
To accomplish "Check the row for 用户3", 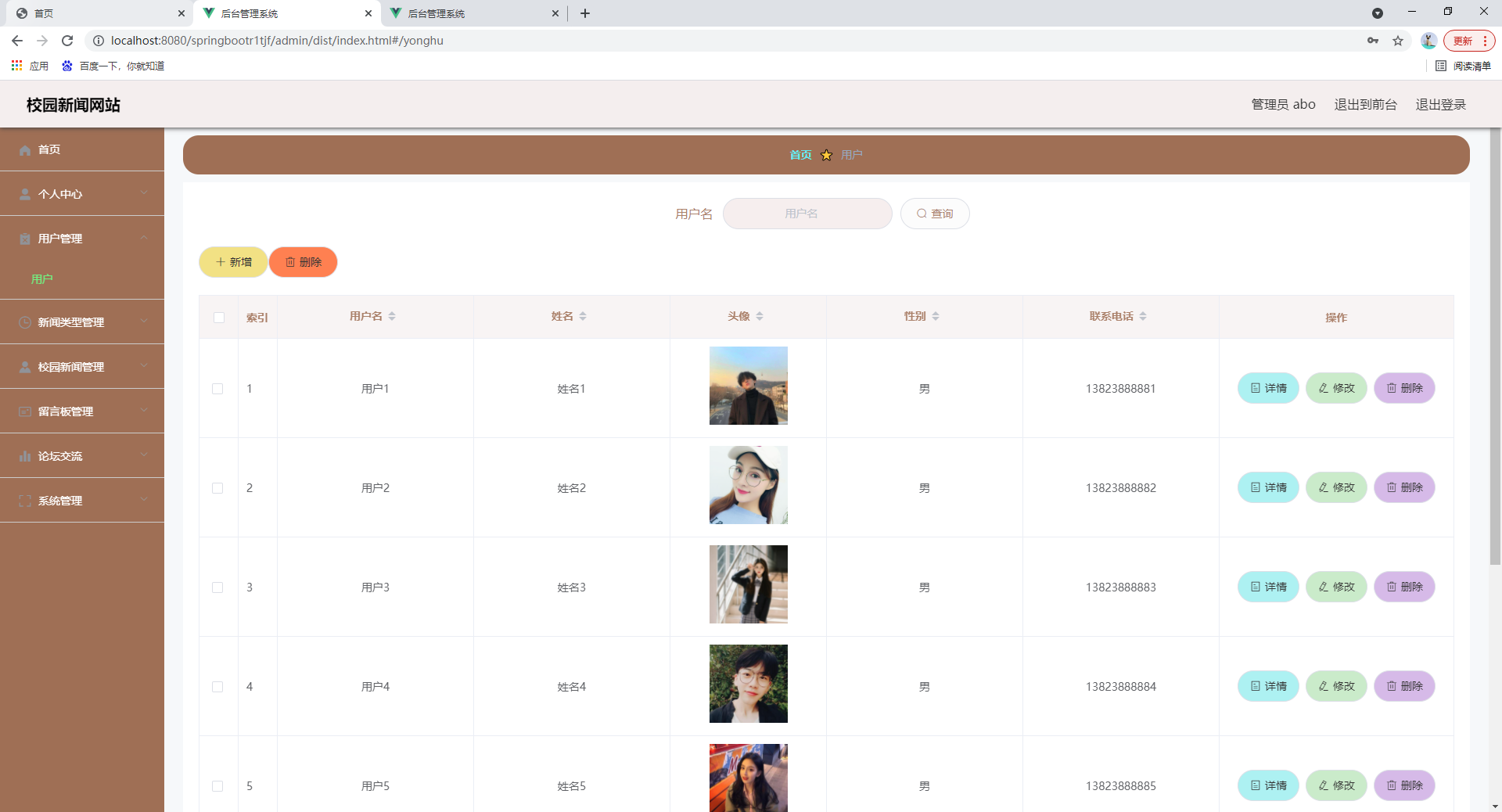I will pyautogui.click(x=217, y=587).
